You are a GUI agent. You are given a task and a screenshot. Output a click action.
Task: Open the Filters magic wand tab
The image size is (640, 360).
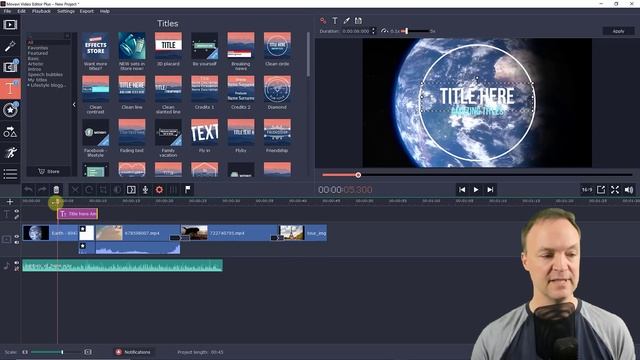10,46
